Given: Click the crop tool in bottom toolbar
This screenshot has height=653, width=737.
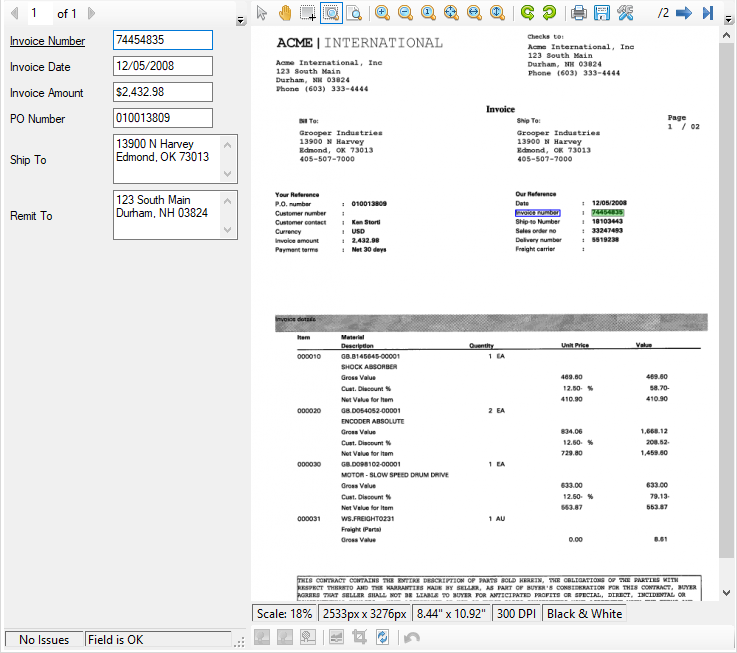Looking at the screenshot, I should (360, 637).
